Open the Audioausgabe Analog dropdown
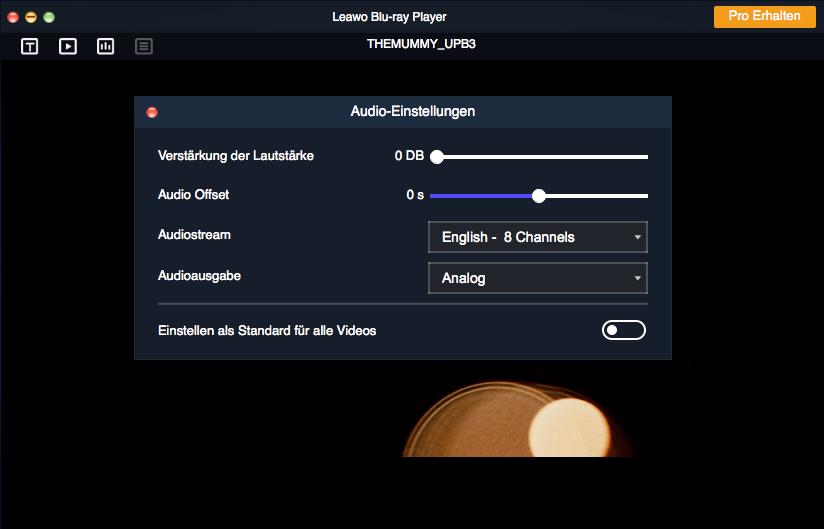 pos(538,278)
